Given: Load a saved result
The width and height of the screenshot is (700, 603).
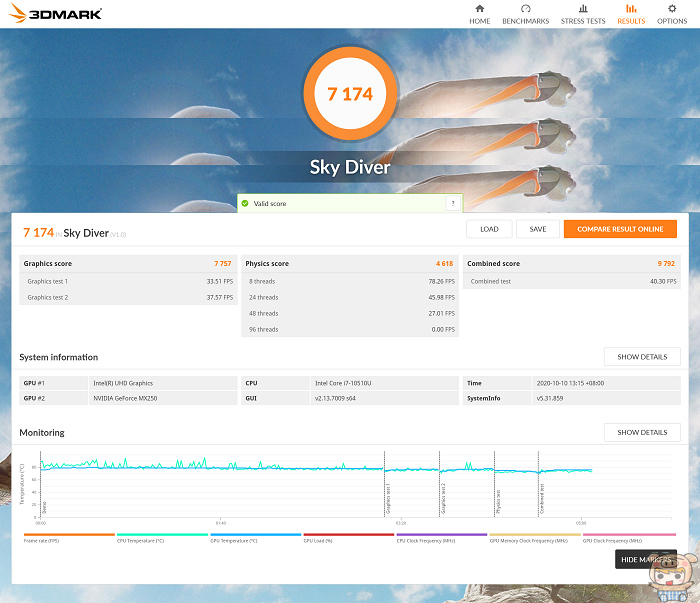Looking at the screenshot, I should tap(489, 229).
